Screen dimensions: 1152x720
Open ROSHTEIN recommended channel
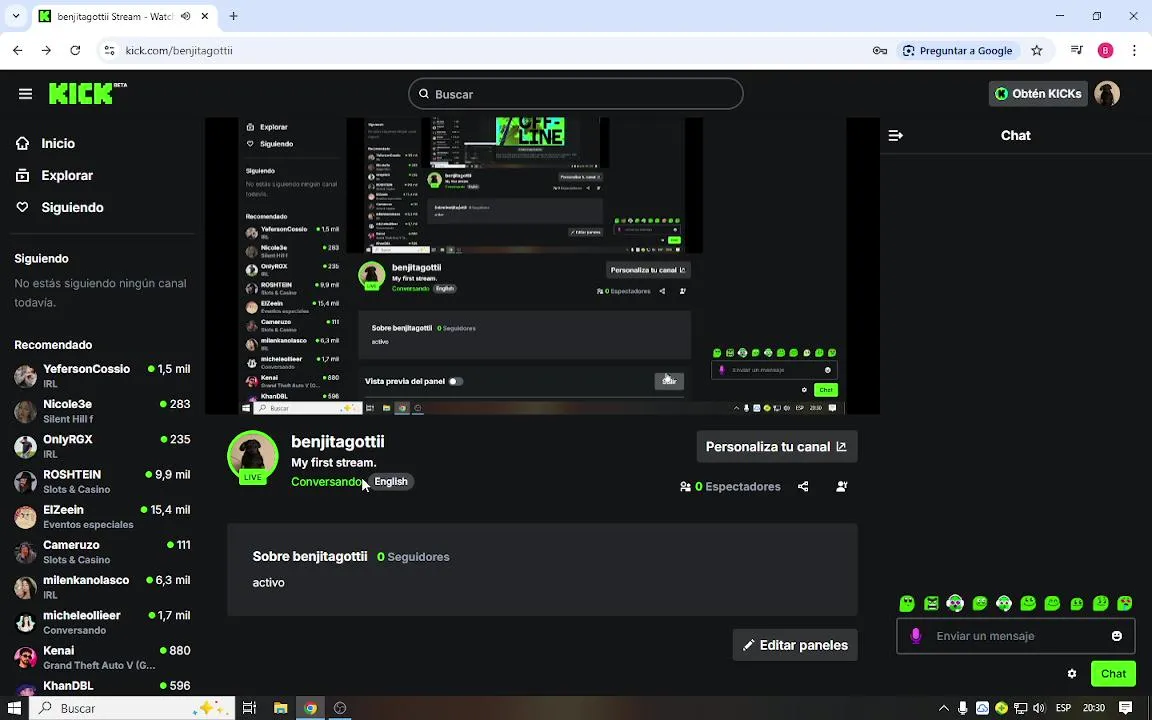(x=102, y=481)
